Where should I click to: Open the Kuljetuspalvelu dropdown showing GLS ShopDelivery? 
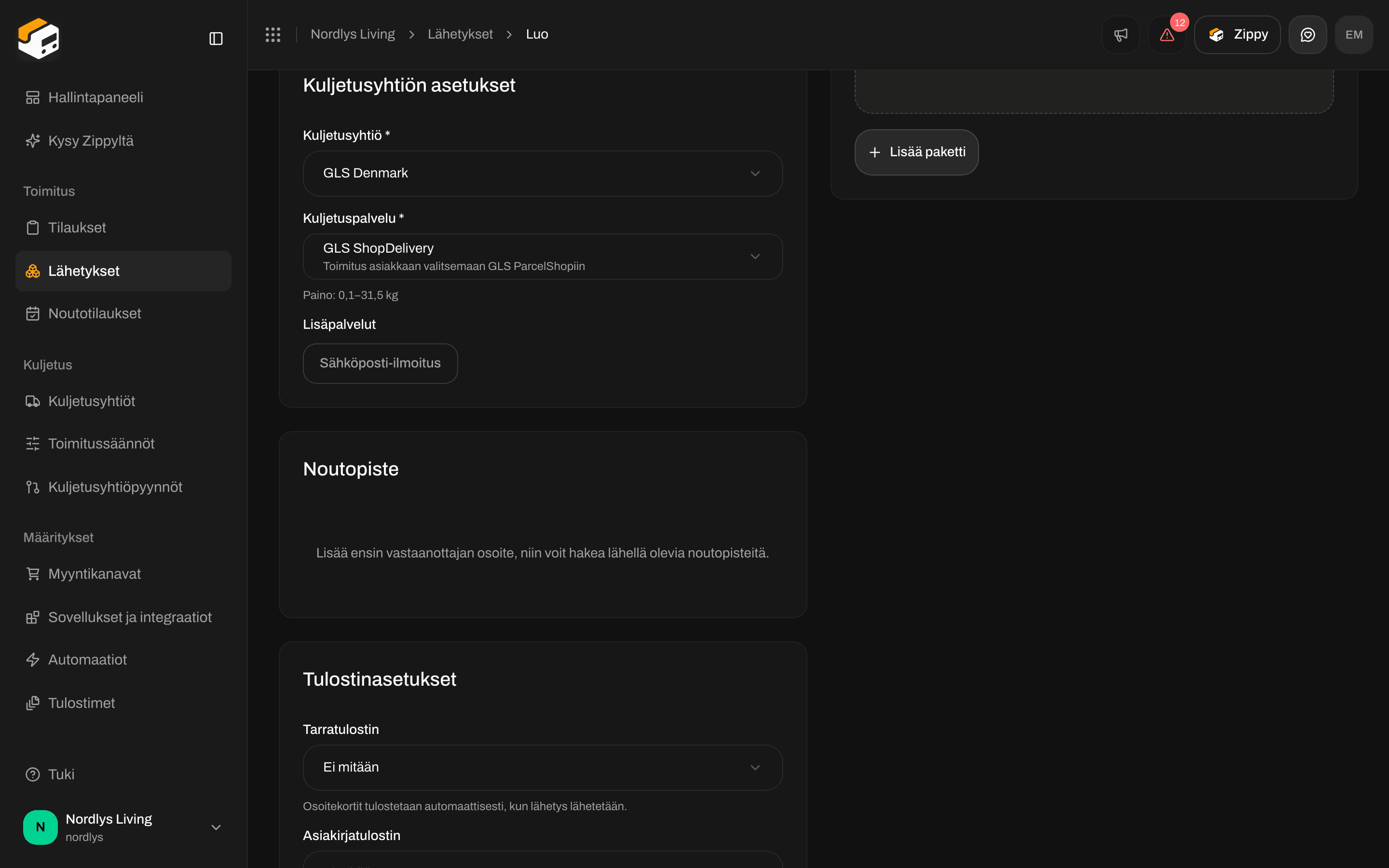543,257
